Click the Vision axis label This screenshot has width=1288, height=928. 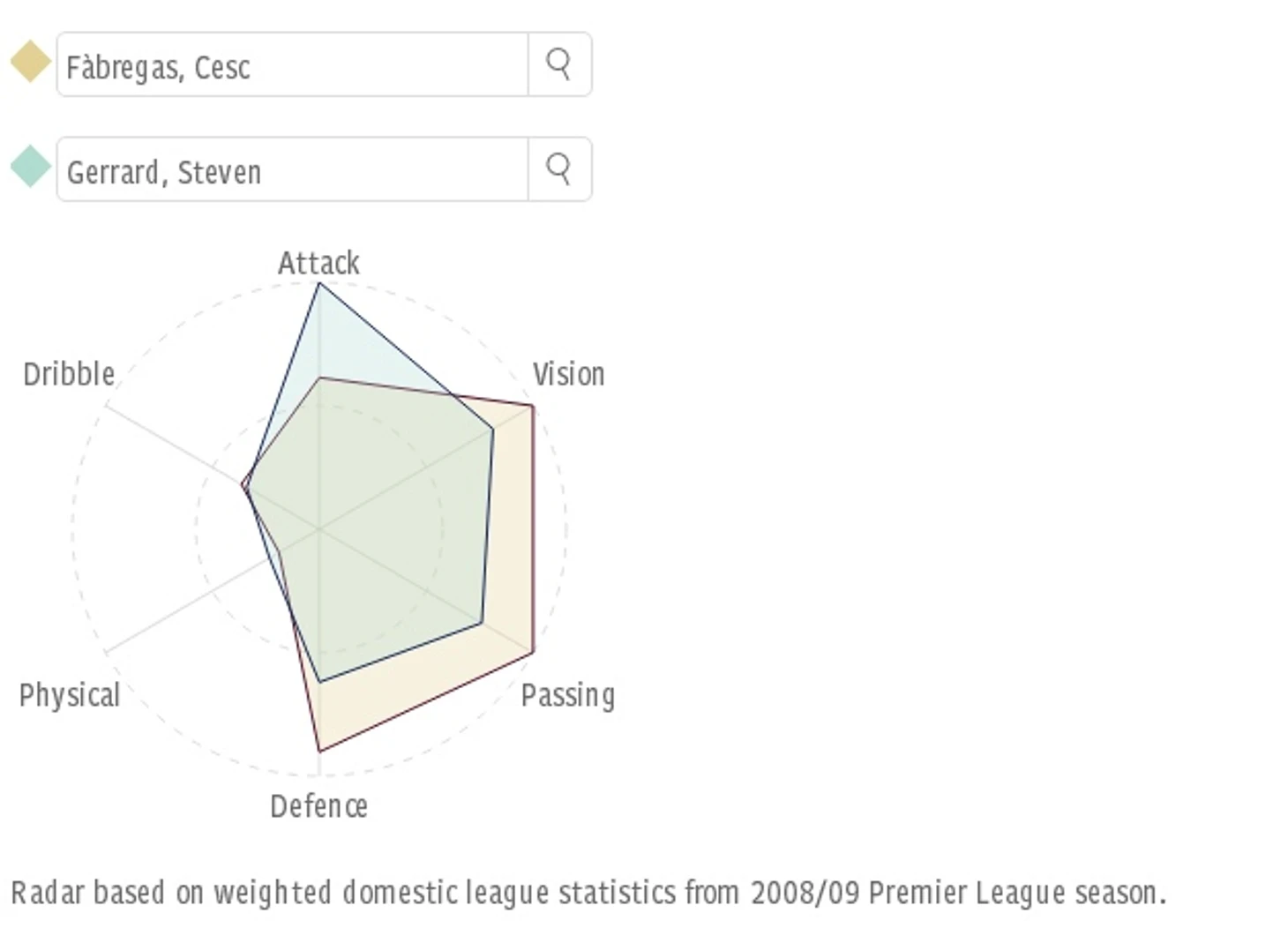[x=568, y=374]
